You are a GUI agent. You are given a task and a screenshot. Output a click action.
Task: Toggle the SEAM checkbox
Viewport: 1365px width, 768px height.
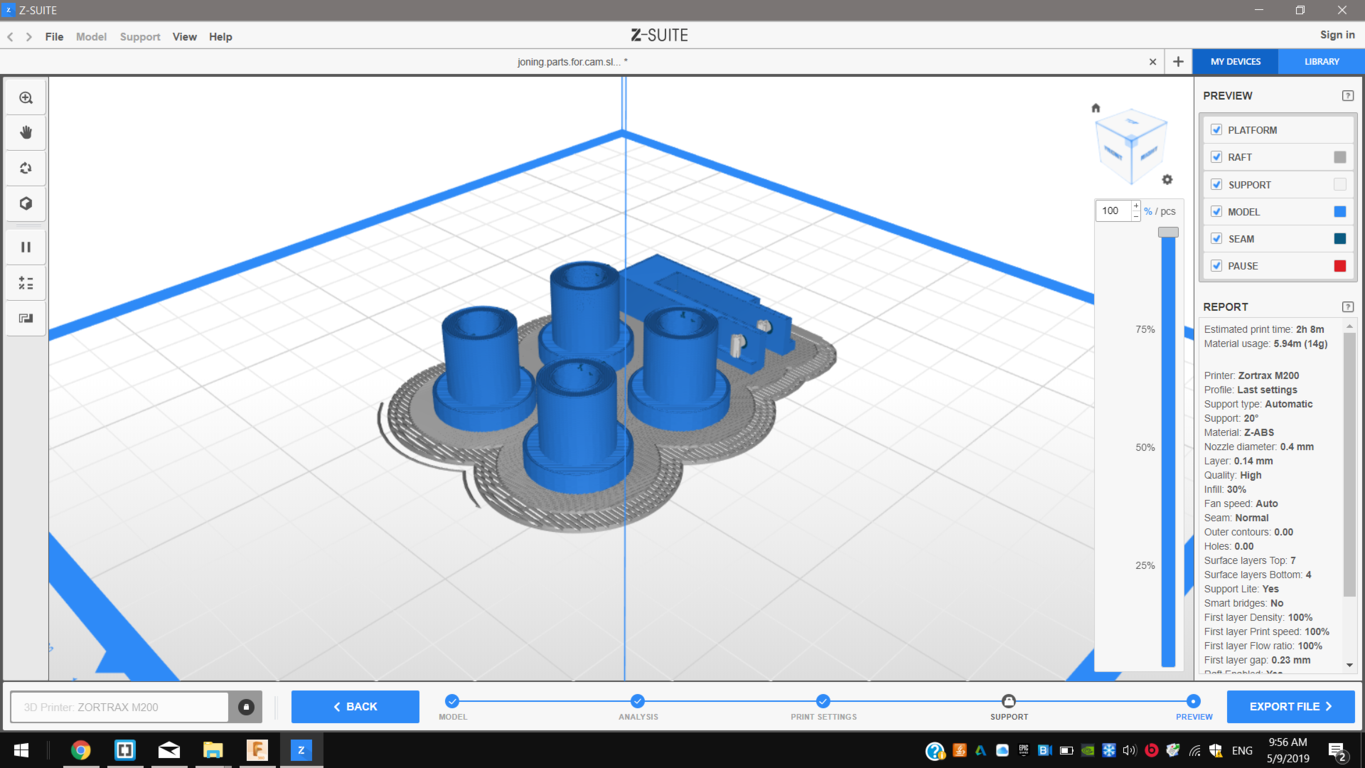(x=1217, y=239)
